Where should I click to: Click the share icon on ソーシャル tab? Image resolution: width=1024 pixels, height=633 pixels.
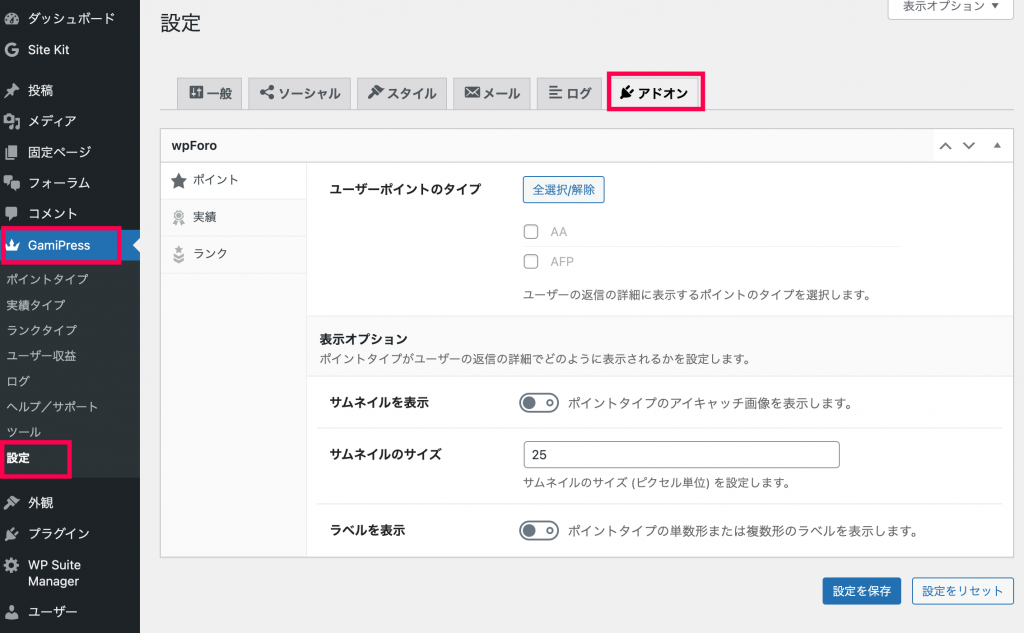pyautogui.click(x=266, y=92)
